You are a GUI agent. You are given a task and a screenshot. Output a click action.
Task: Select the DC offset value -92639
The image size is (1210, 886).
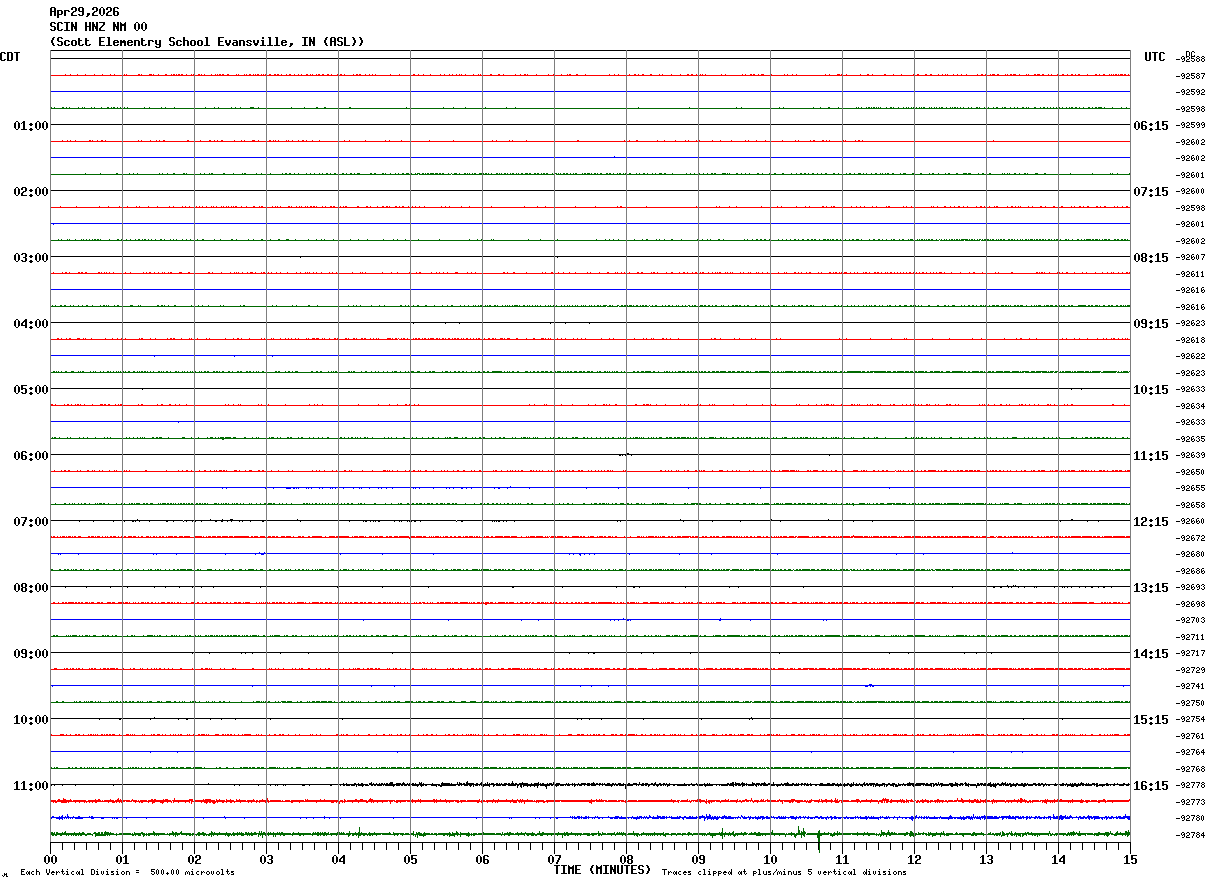pyautogui.click(x=1191, y=455)
